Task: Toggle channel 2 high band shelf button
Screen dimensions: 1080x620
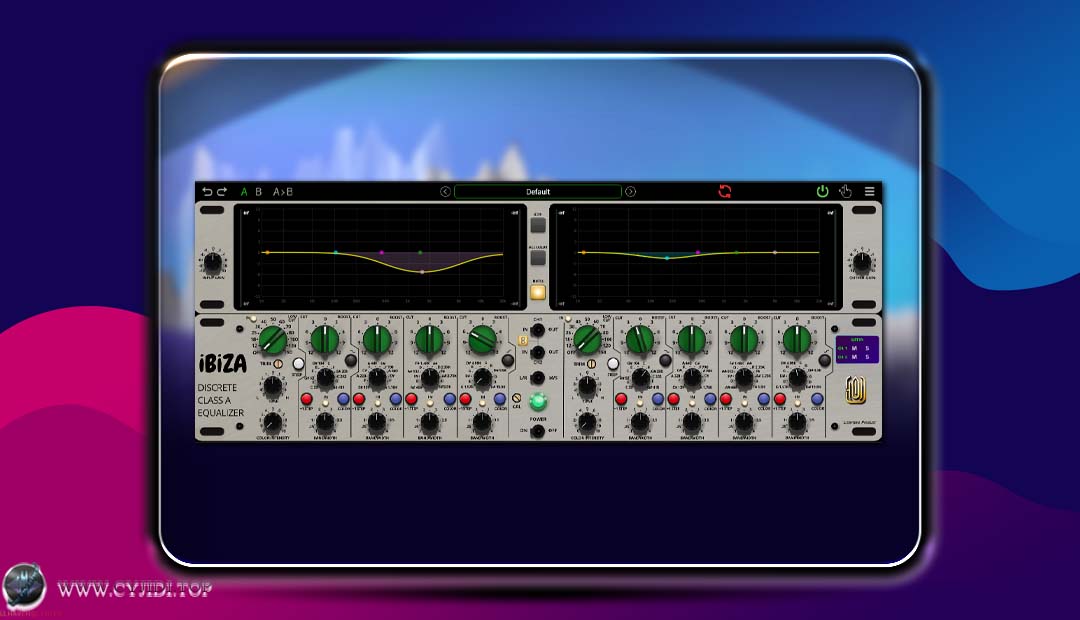Action: pos(824,360)
